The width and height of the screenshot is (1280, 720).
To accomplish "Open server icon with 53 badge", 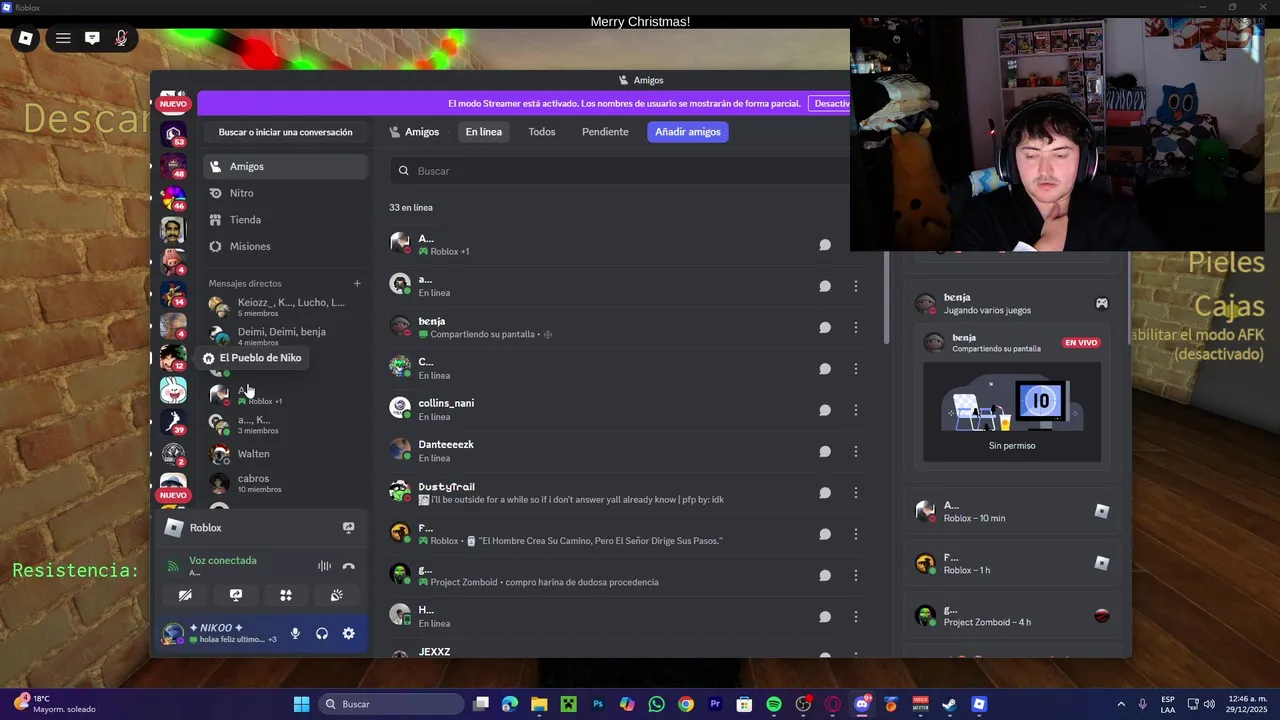I will pyautogui.click(x=173, y=133).
